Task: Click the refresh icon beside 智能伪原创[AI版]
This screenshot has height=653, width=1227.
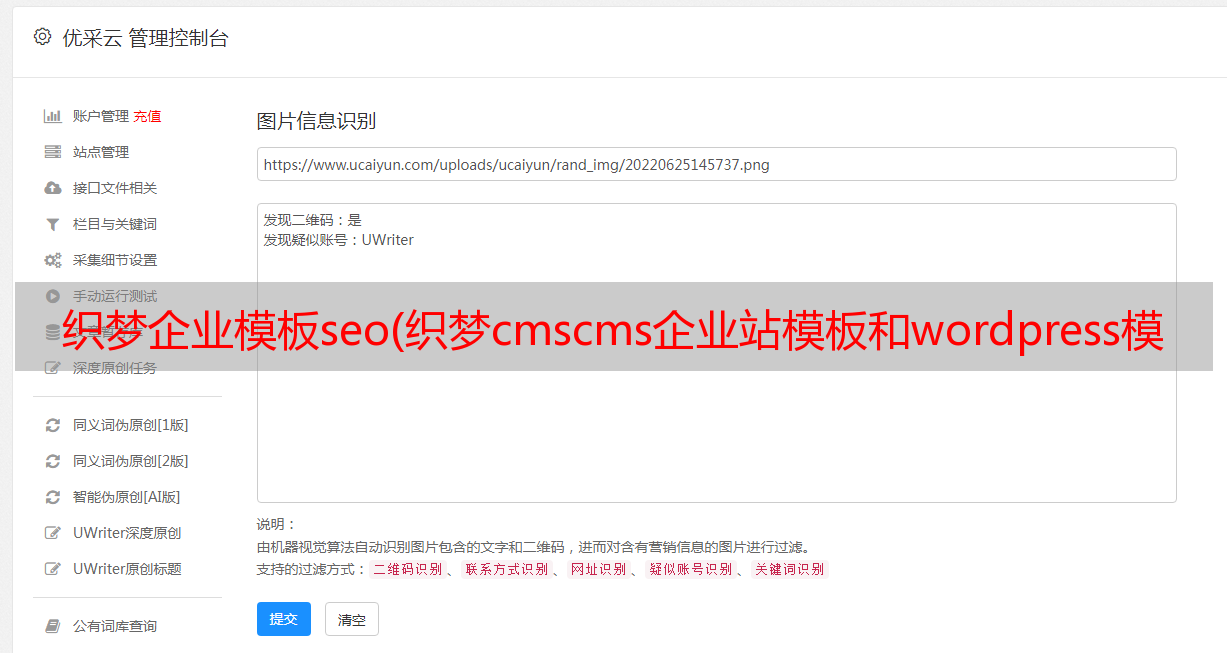Action: (x=53, y=497)
